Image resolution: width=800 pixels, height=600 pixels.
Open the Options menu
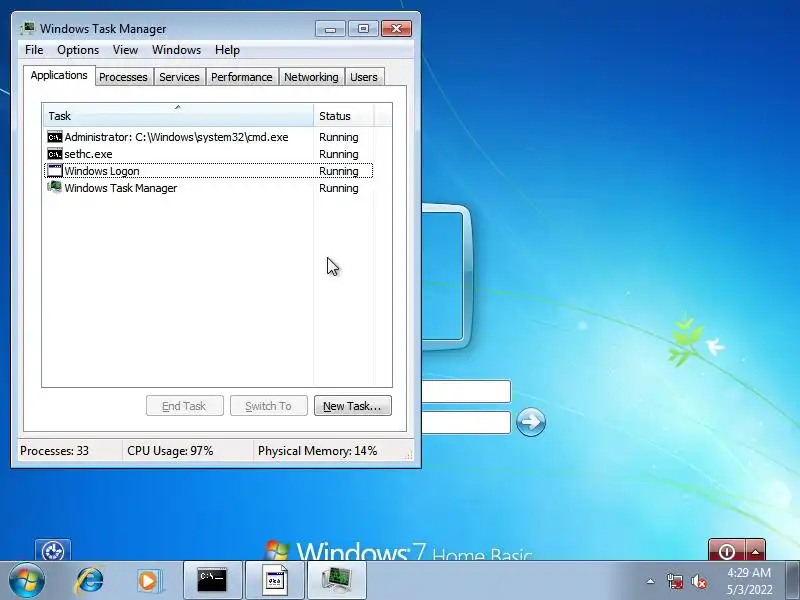78,50
